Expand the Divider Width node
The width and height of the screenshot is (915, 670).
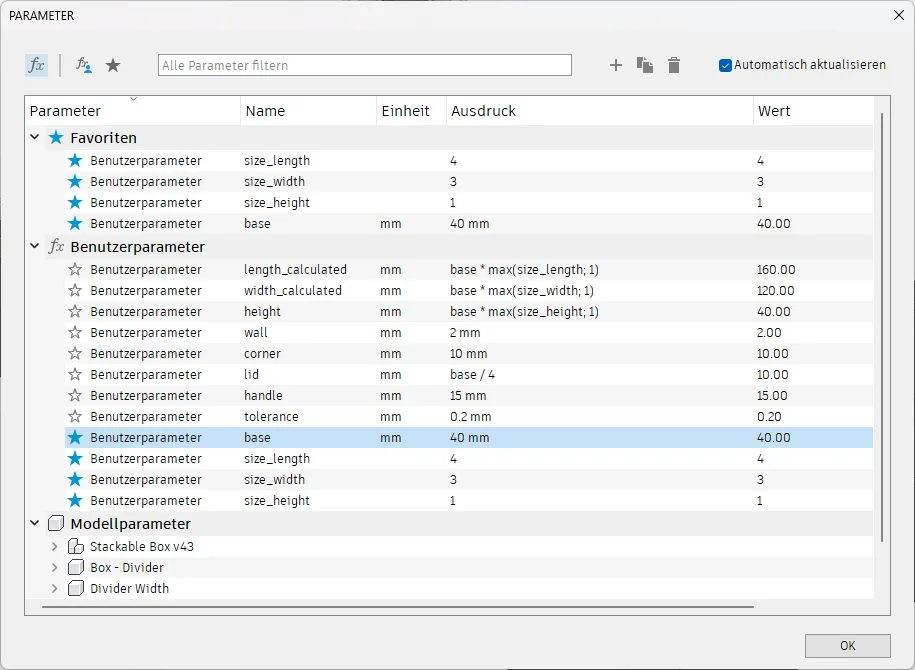pos(54,588)
